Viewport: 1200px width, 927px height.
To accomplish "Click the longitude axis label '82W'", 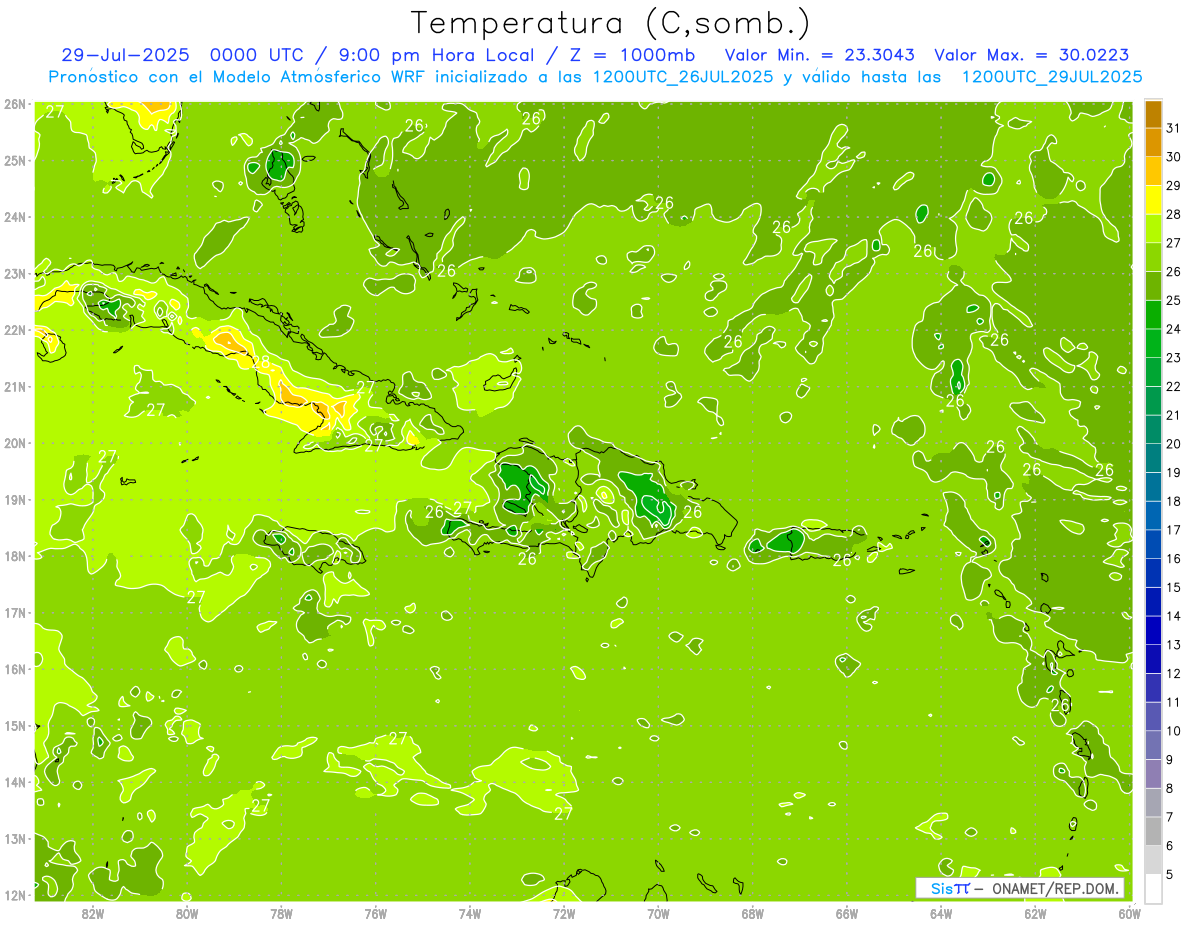I will tap(93, 913).
